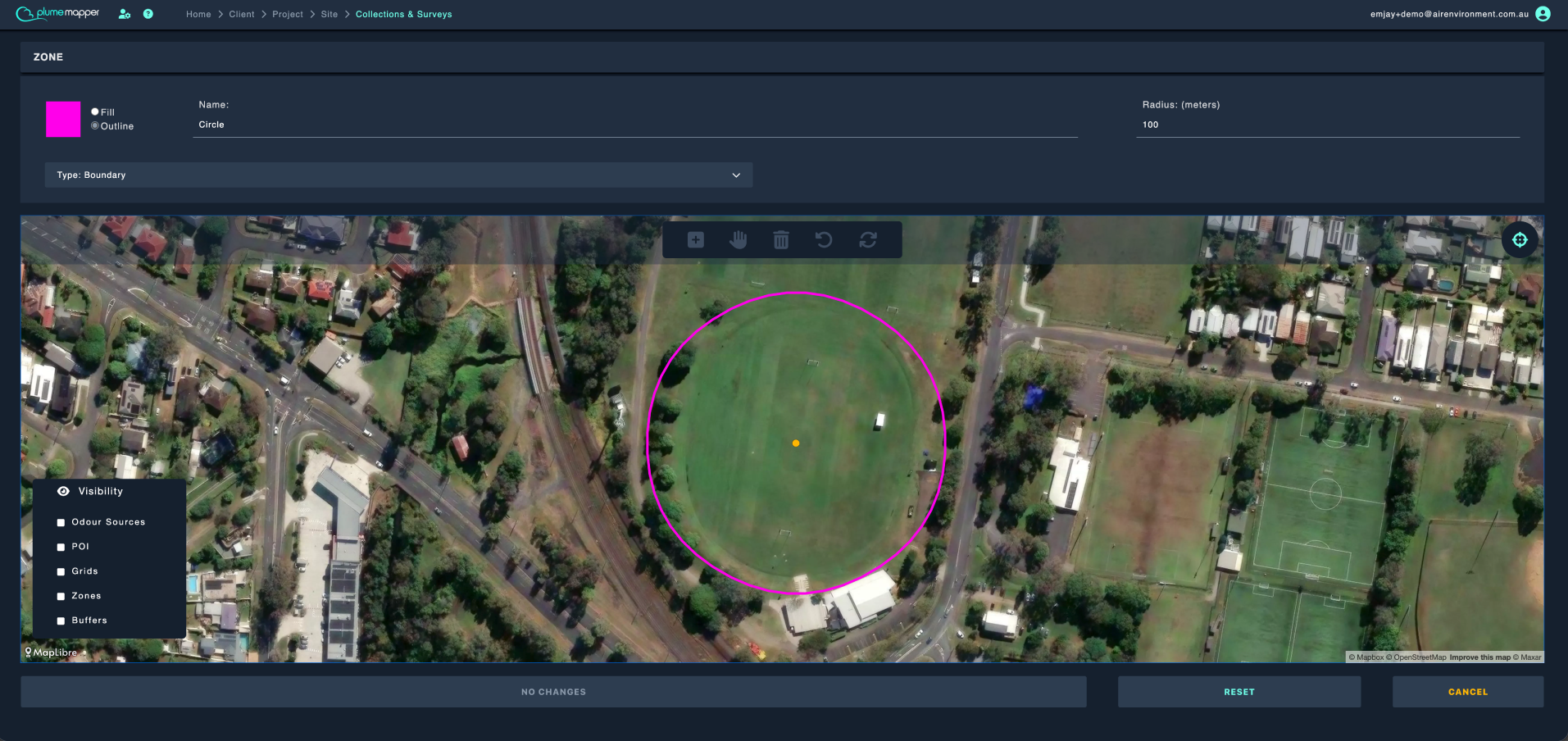The image size is (1568, 741).
Task: Go to Home breadcrumb
Action: click(x=198, y=14)
